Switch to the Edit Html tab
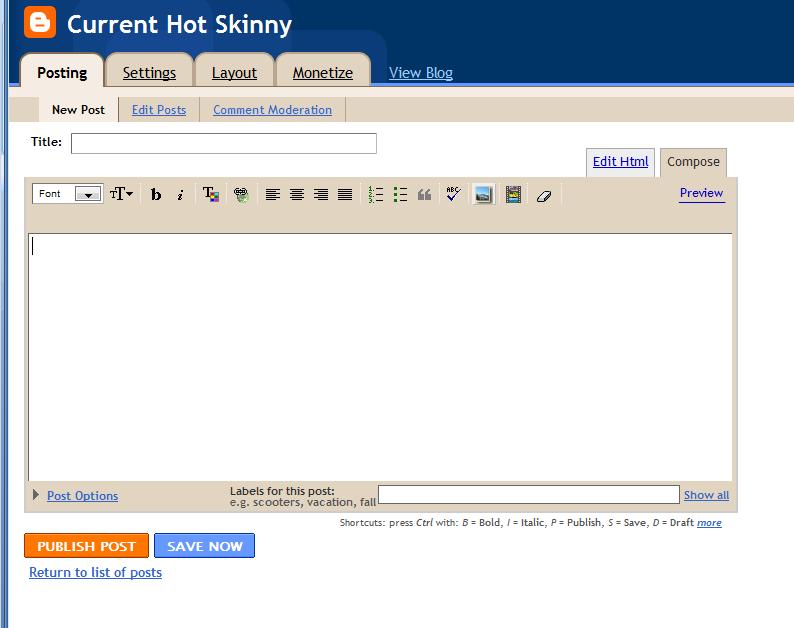794x628 pixels. tap(620, 162)
